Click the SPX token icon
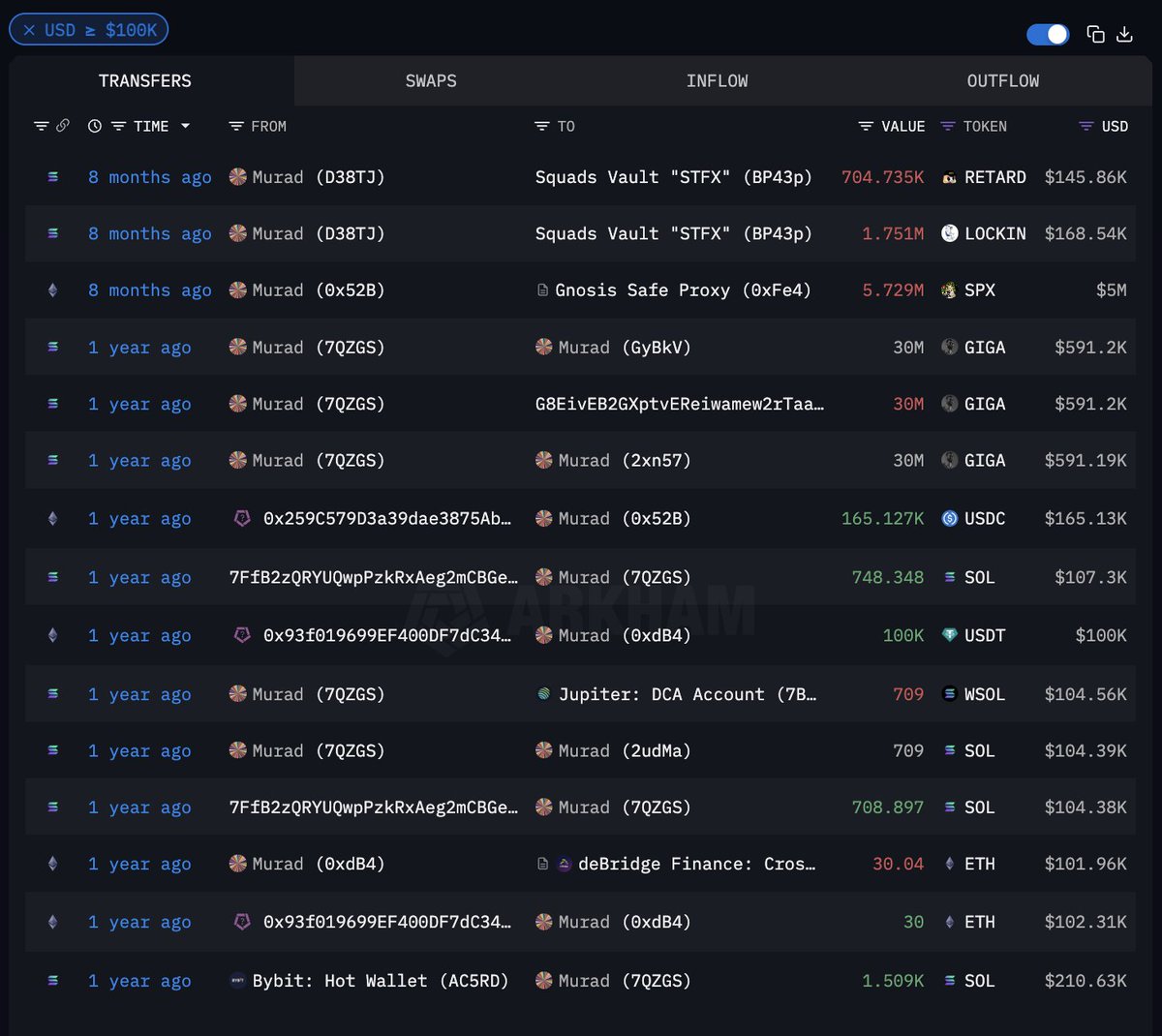 [950, 290]
